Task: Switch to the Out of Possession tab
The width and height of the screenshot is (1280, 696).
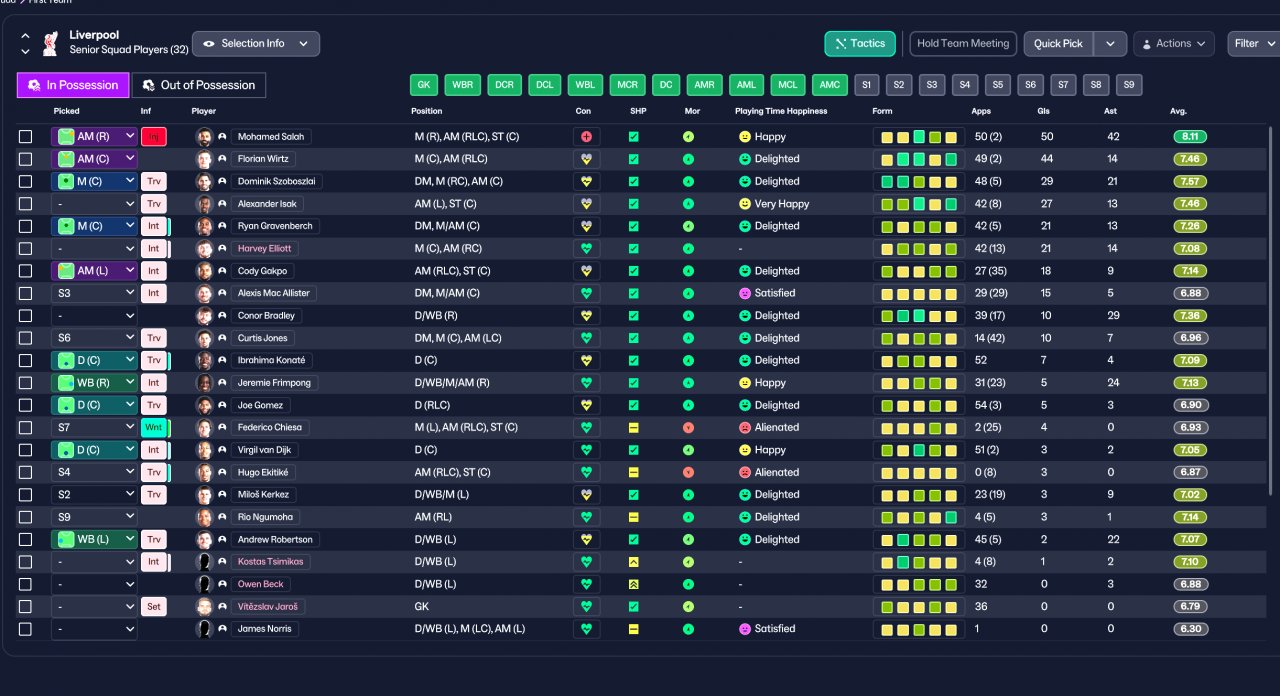Action: coord(199,85)
